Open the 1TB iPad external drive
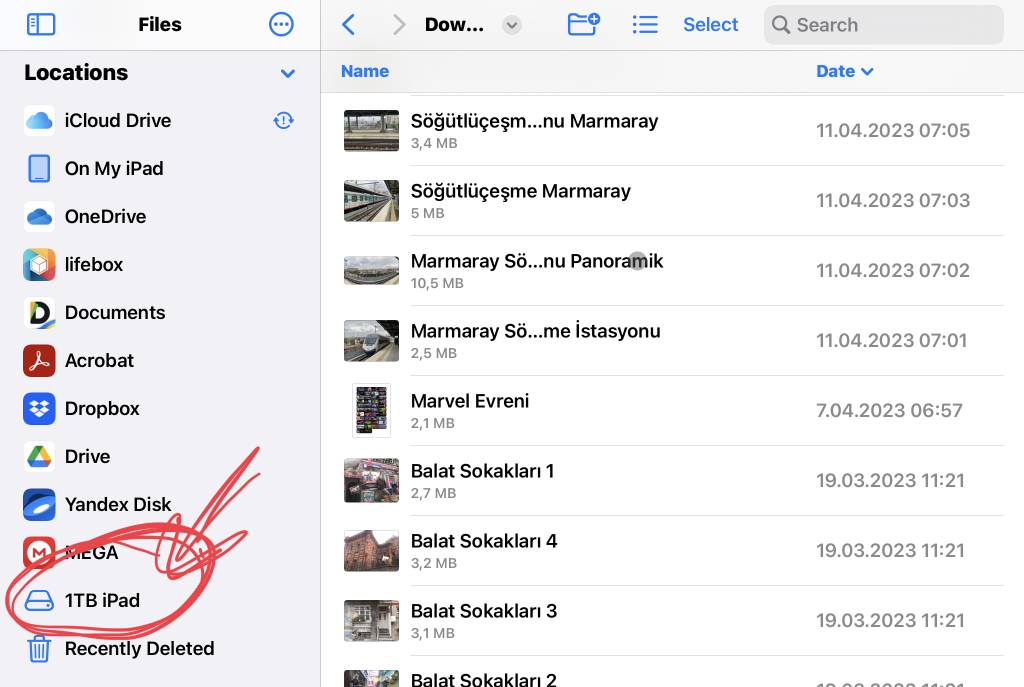The height and width of the screenshot is (687, 1024). pyautogui.click(x=101, y=601)
